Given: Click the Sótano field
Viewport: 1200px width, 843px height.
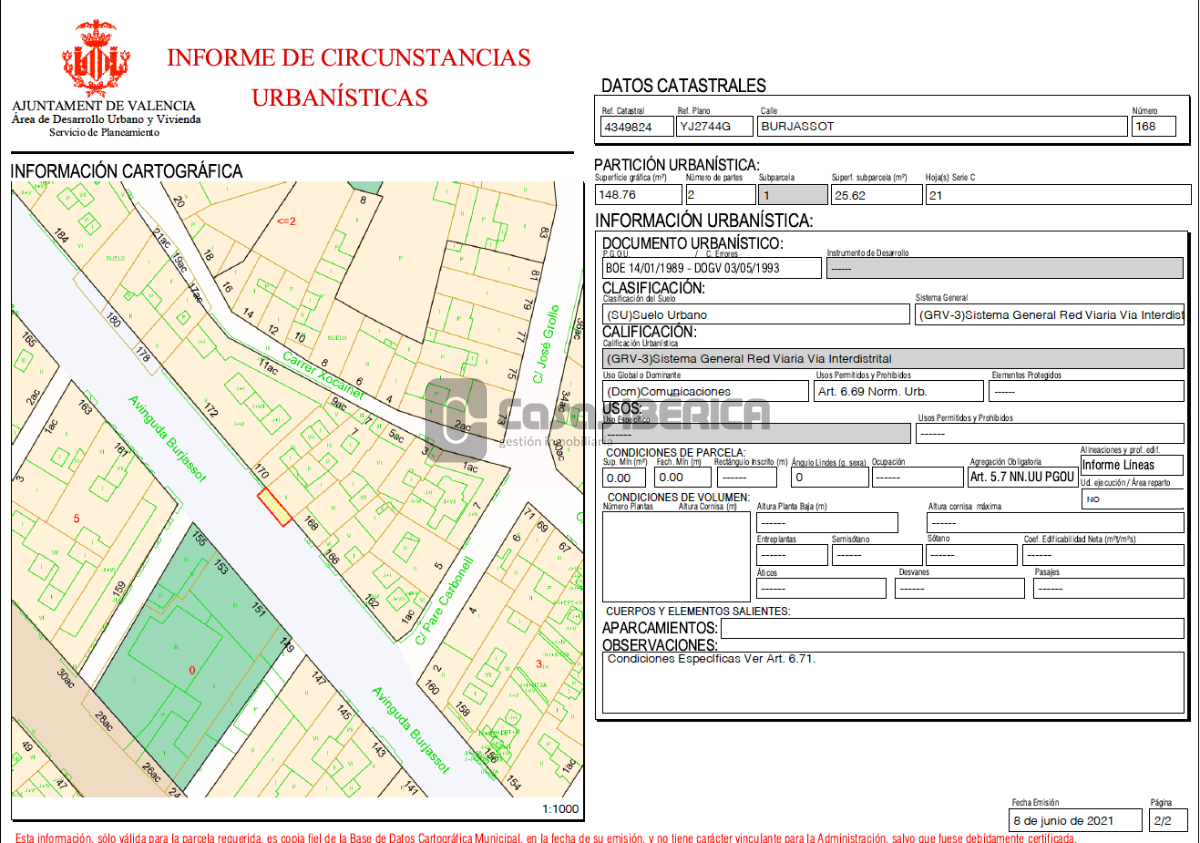Looking at the screenshot, I should point(972,555).
